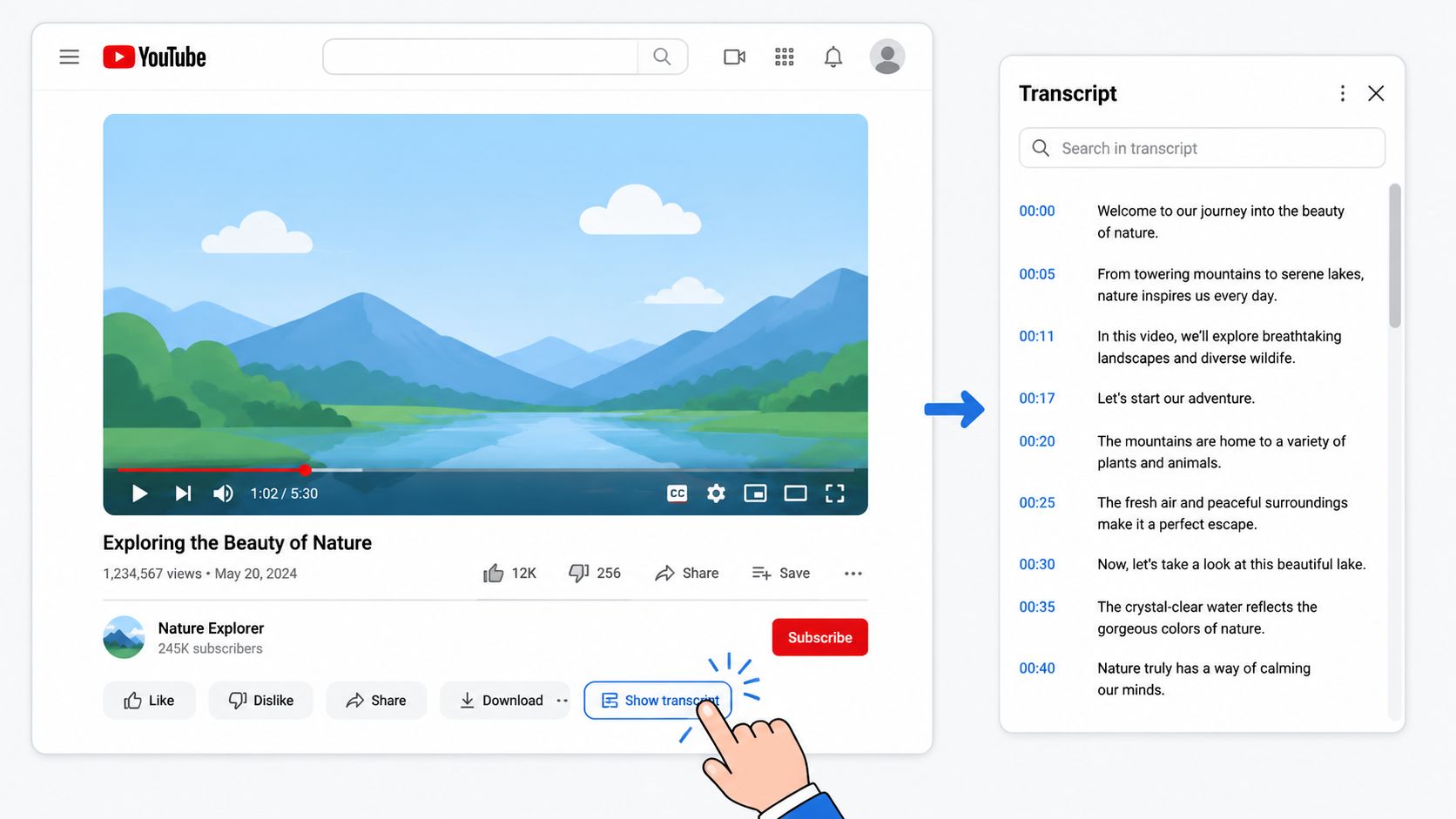Click the "1:02 / 5:30" time display
This screenshot has width=1456, height=819.
[x=284, y=493]
